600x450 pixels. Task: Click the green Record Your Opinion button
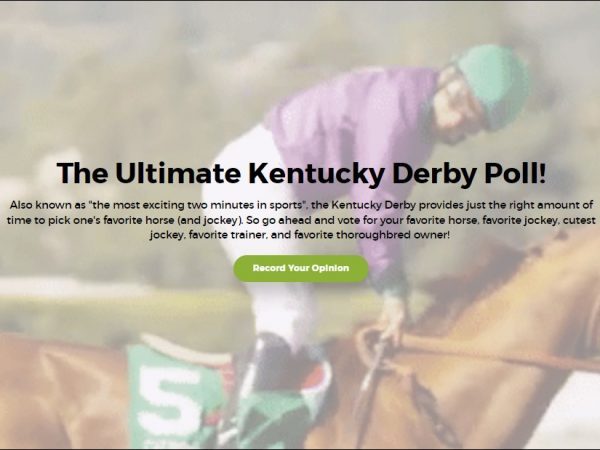coord(301,268)
